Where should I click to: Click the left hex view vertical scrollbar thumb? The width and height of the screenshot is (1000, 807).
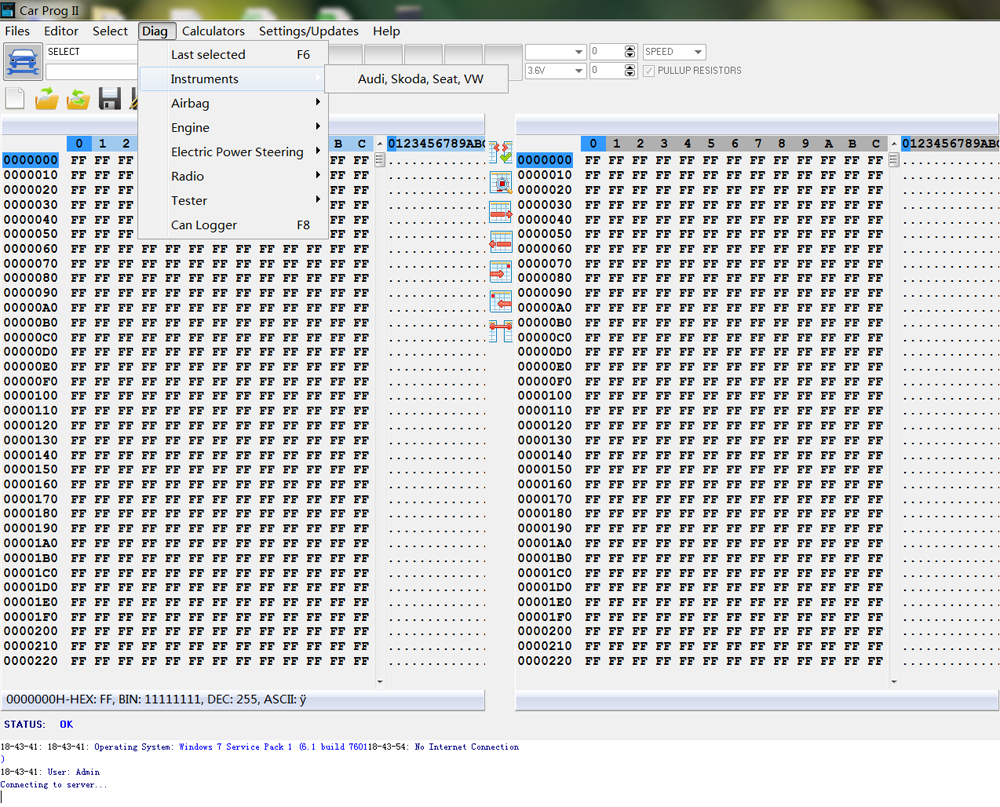[x=379, y=159]
